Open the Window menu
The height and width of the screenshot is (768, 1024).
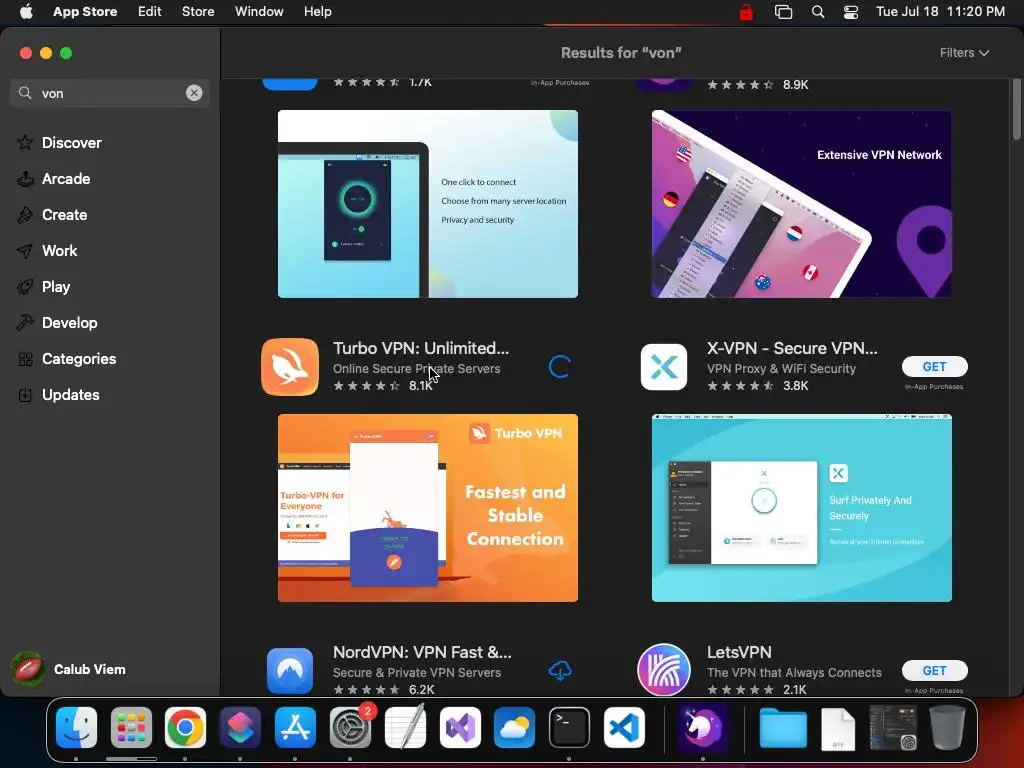pos(259,12)
